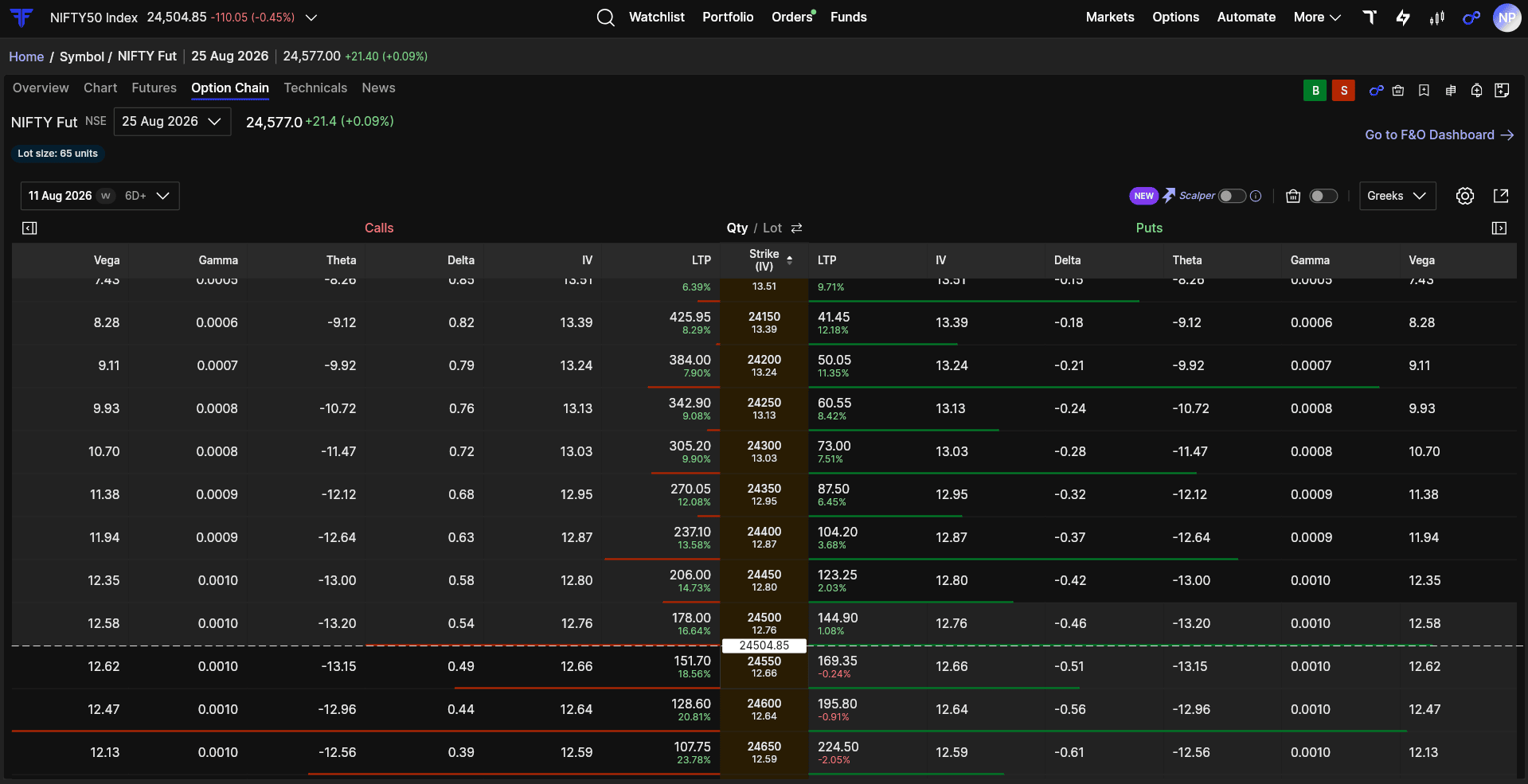Select the Option Chain tab

pos(230,88)
